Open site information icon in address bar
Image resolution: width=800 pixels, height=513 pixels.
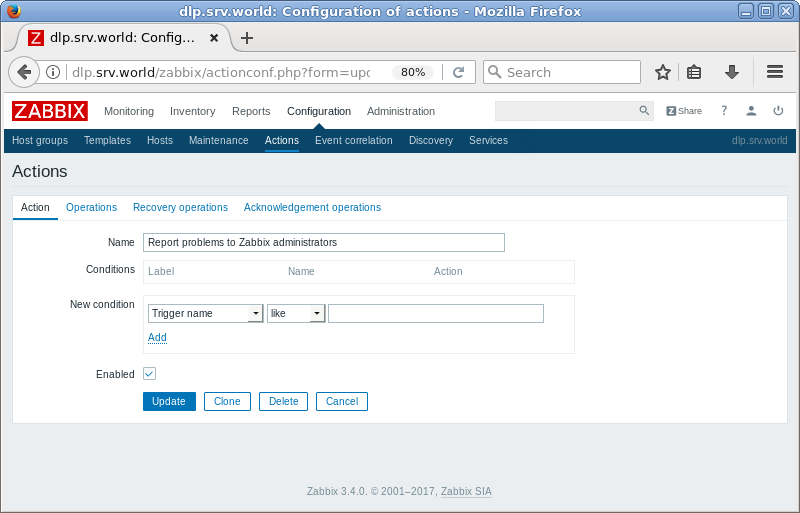53,72
